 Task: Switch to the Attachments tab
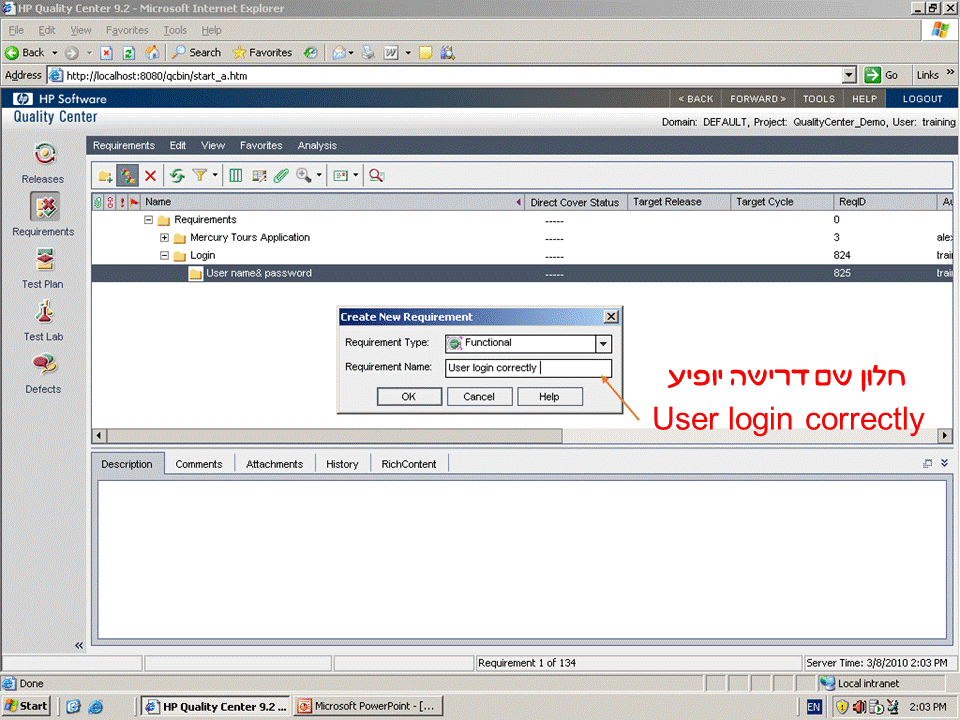coord(274,464)
